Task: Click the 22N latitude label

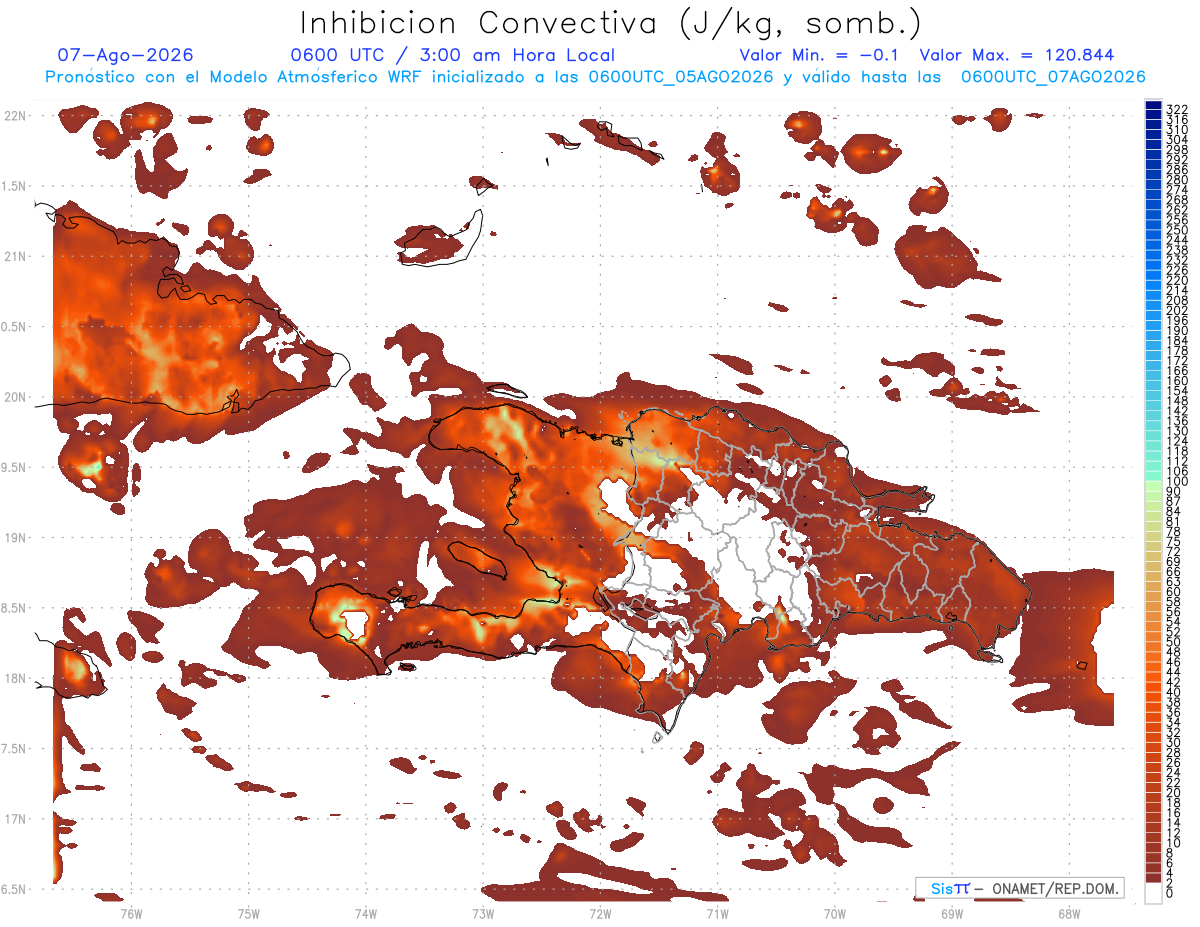Action: tap(15, 116)
